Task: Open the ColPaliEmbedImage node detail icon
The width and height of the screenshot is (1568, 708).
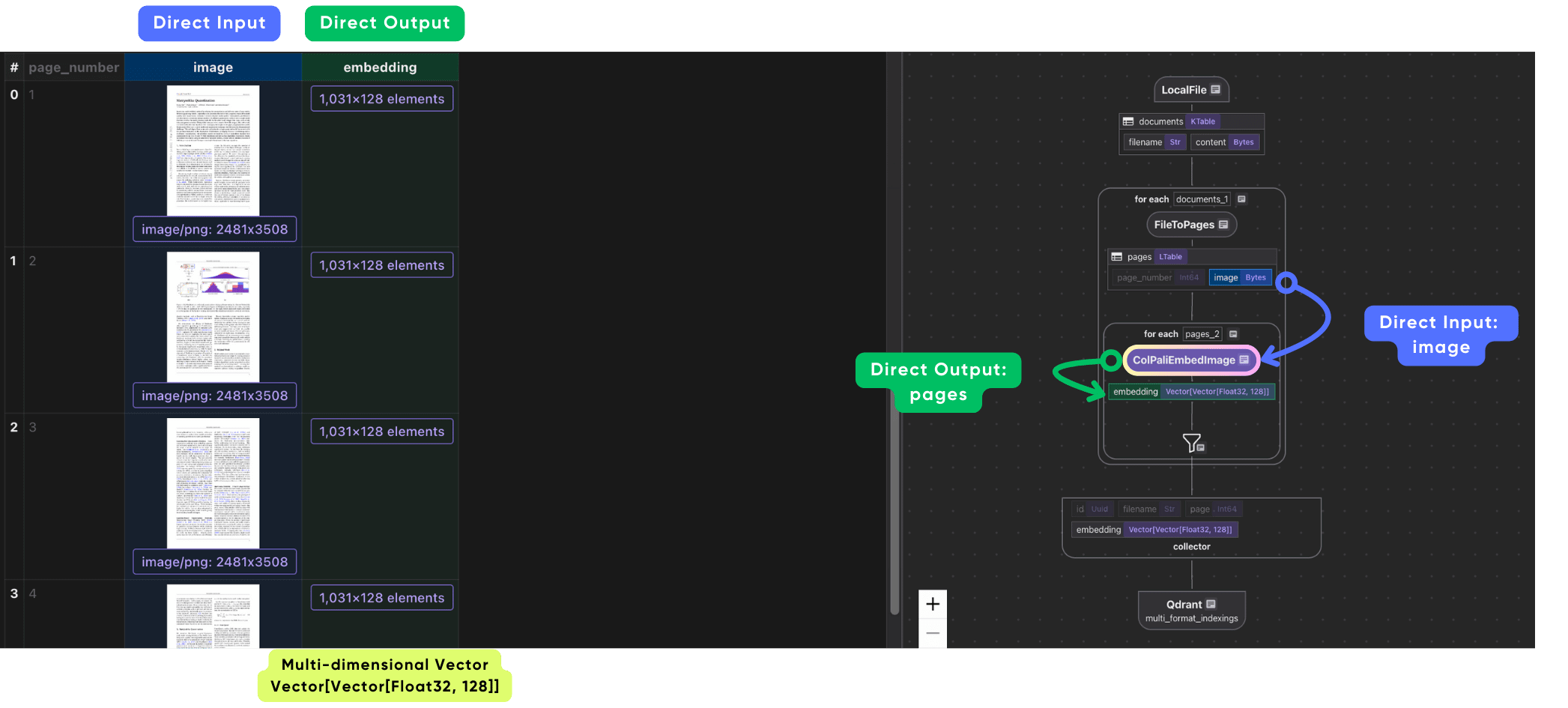Action: click(1244, 360)
